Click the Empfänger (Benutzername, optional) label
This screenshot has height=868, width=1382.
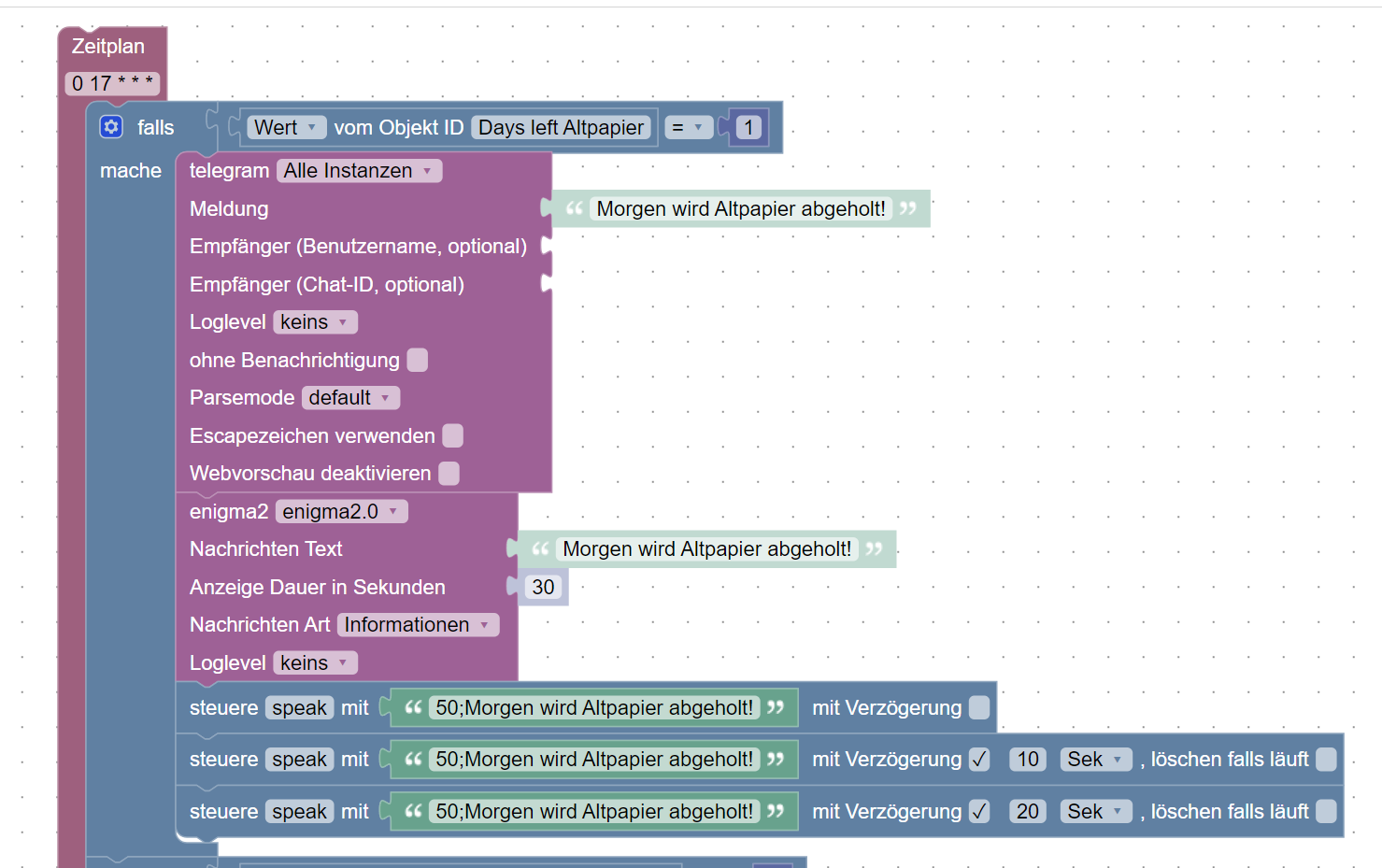[358, 247]
